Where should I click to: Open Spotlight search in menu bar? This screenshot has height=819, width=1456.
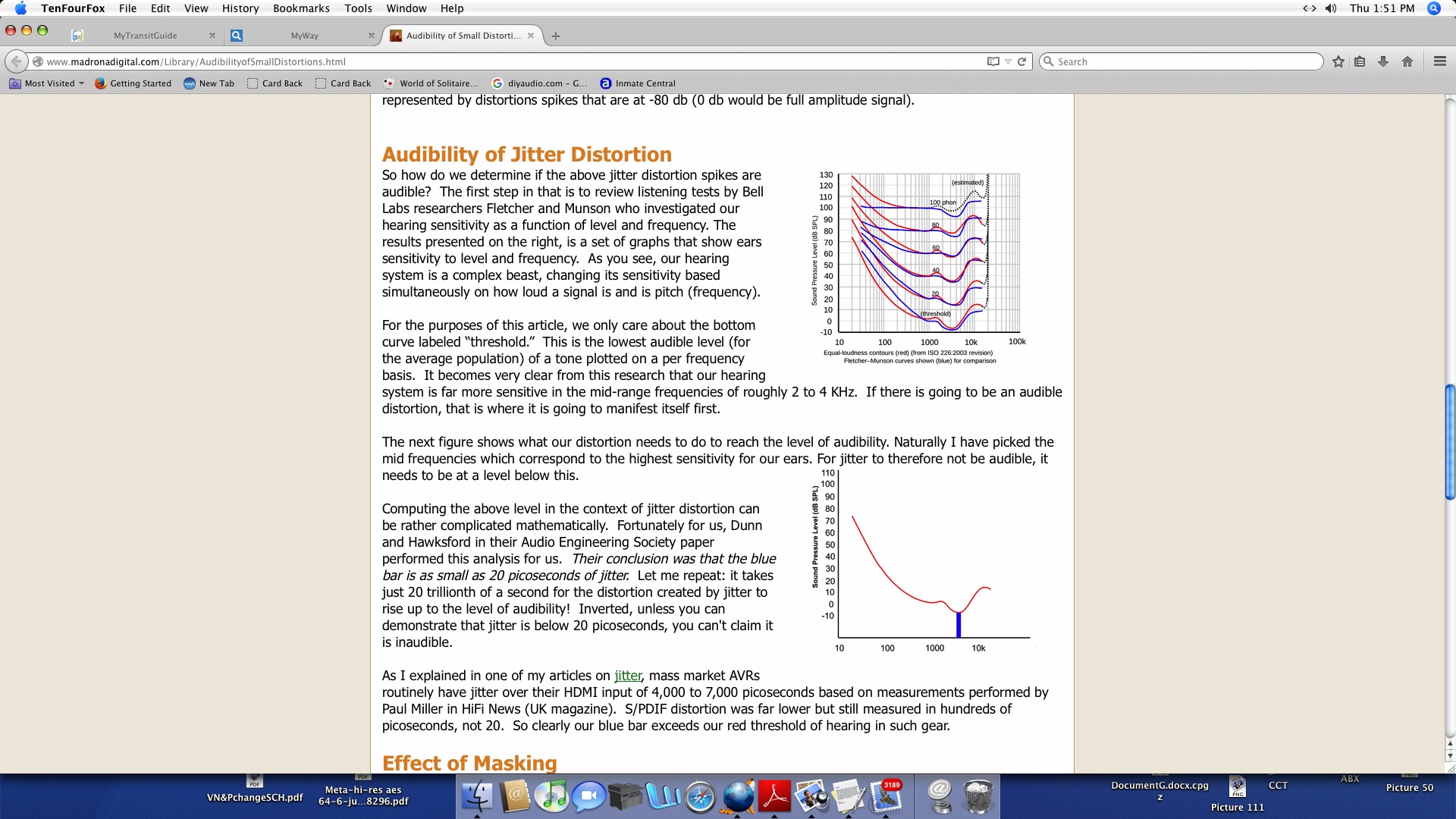pos(1434,8)
